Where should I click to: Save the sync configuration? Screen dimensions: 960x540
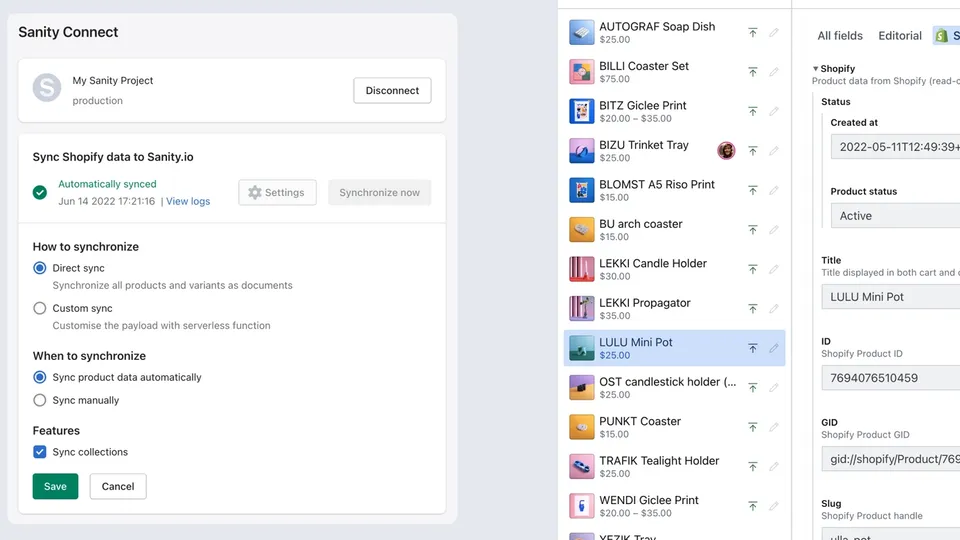(x=55, y=486)
